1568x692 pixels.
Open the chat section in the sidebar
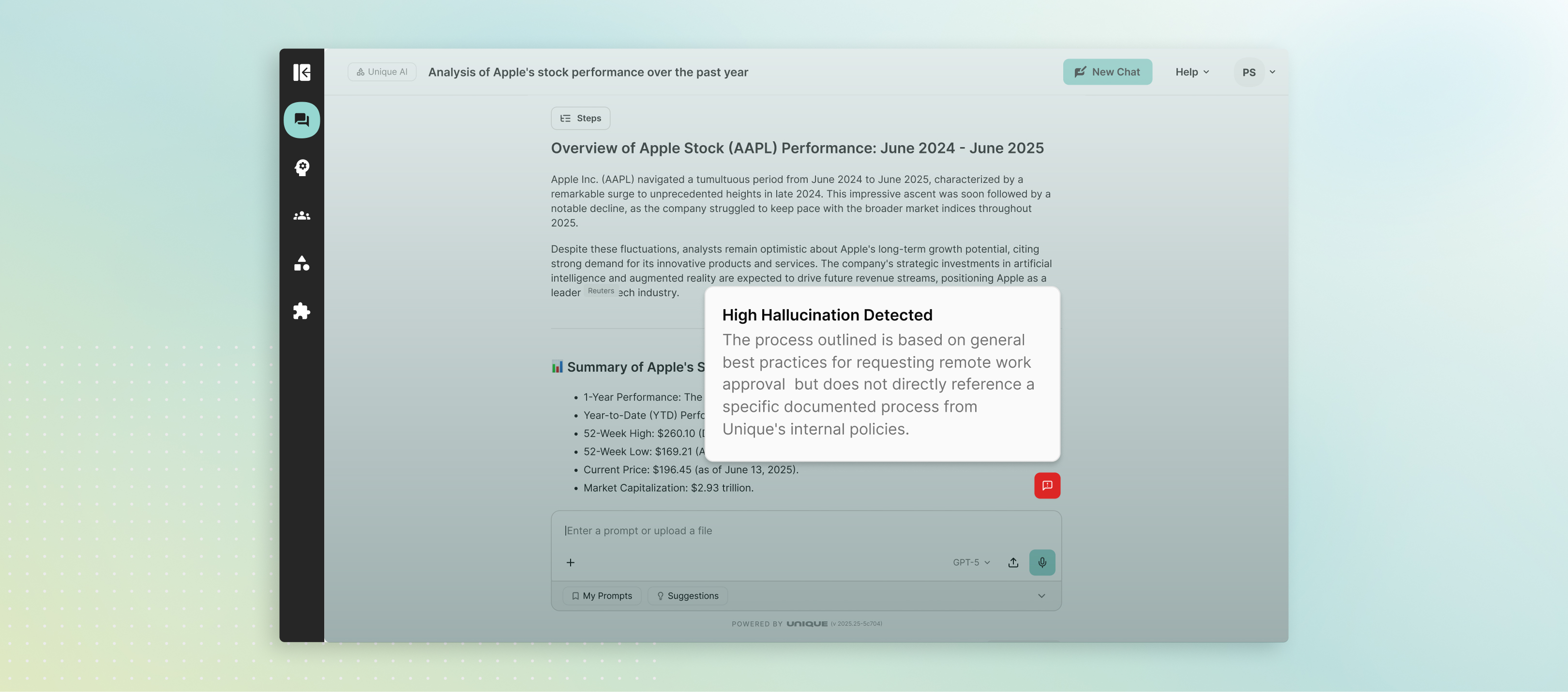point(302,120)
